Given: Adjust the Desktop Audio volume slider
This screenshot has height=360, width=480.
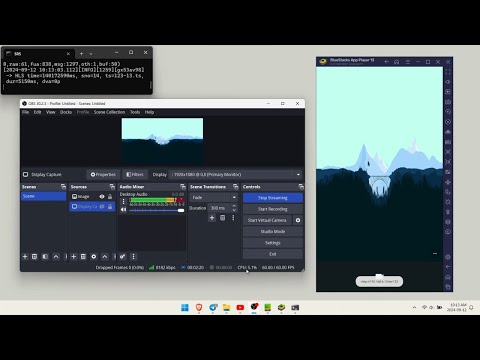Looking at the screenshot, I should [x=157, y=210].
